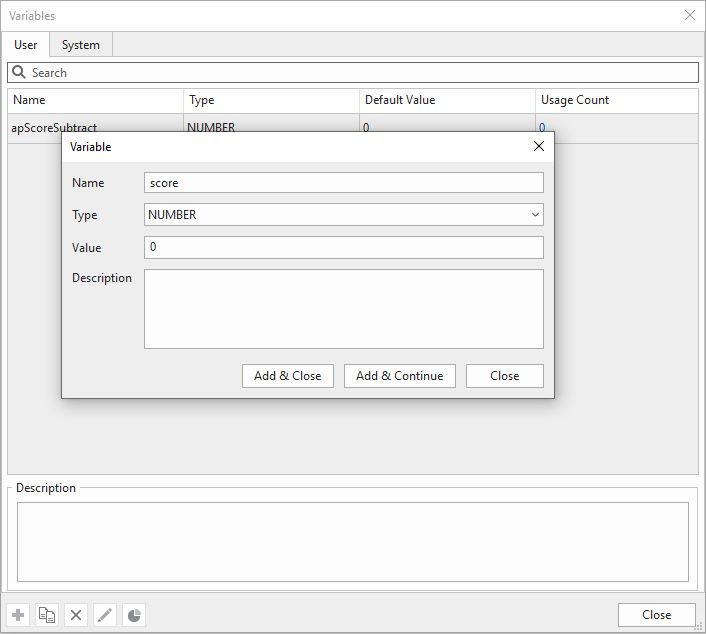The width and height of the screenshot is (706, 634).
Task: Open the Type dropdown showing NUMBER
Action: pos(344,214)
